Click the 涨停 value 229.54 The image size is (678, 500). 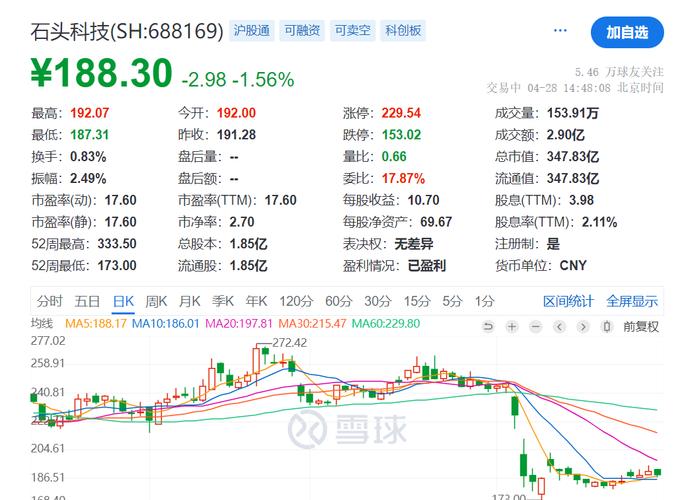click(x=401, y=113)
